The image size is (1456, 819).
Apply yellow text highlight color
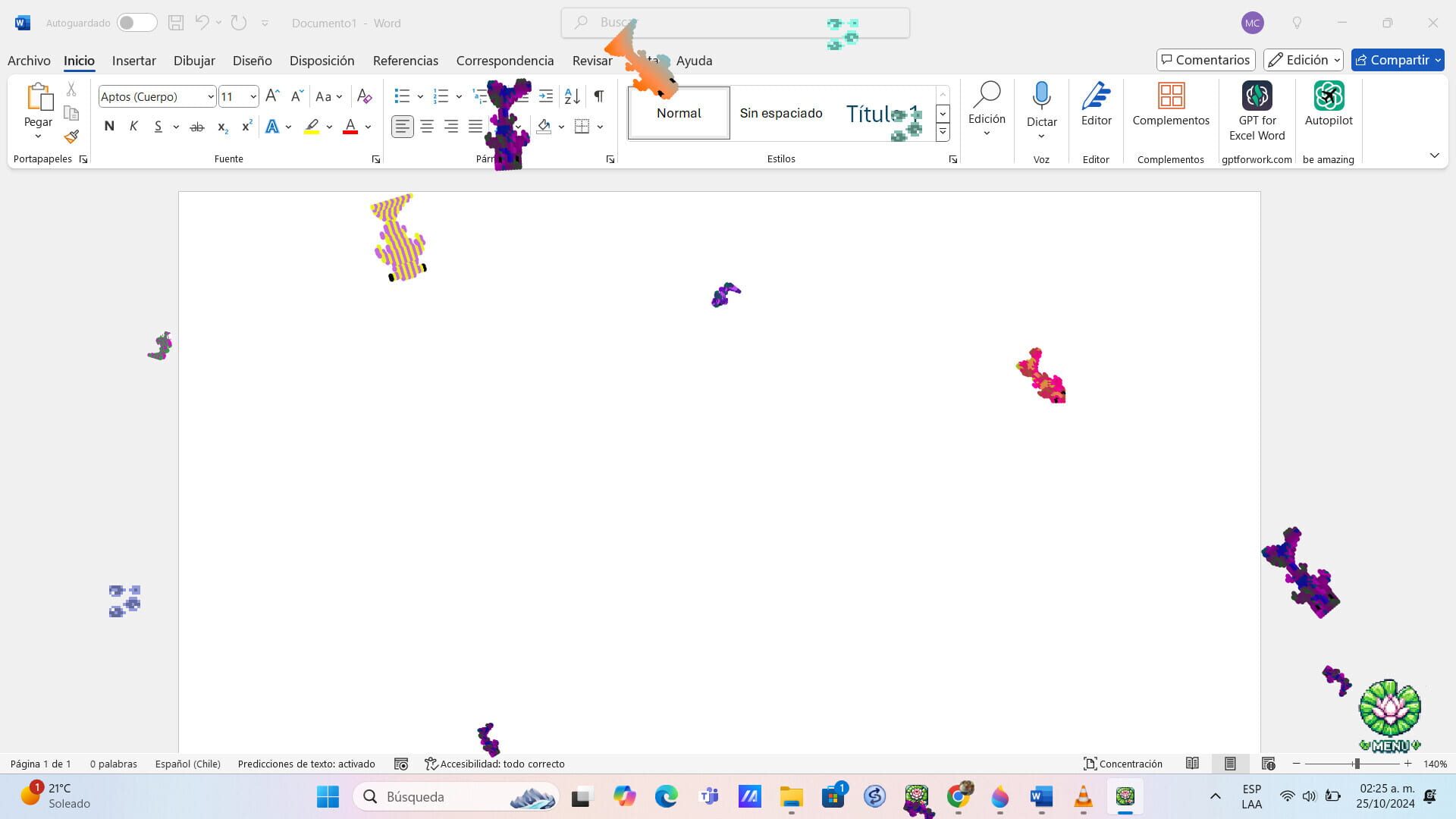pyautogui.click(x=311, y=127)
